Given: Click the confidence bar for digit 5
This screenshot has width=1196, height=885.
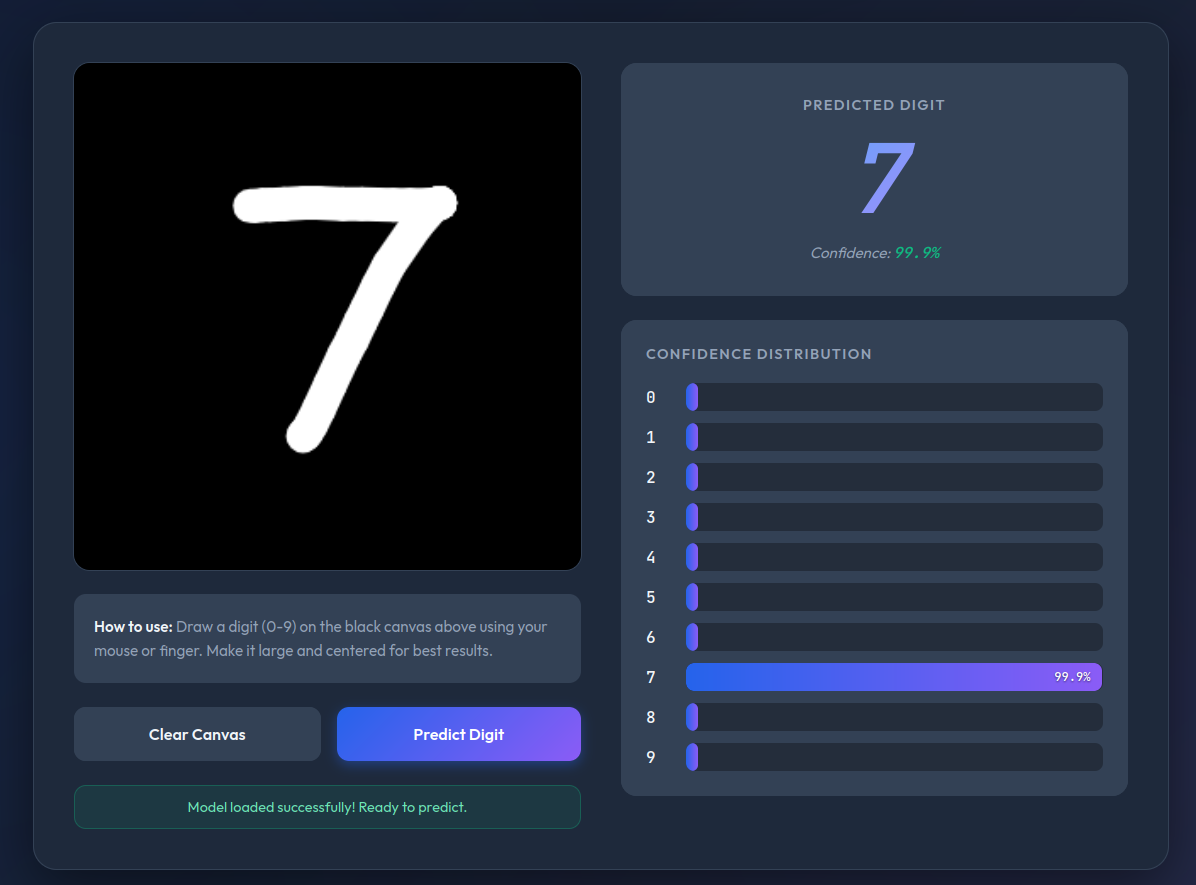Looking at the screenshot, I should (893, 597).
